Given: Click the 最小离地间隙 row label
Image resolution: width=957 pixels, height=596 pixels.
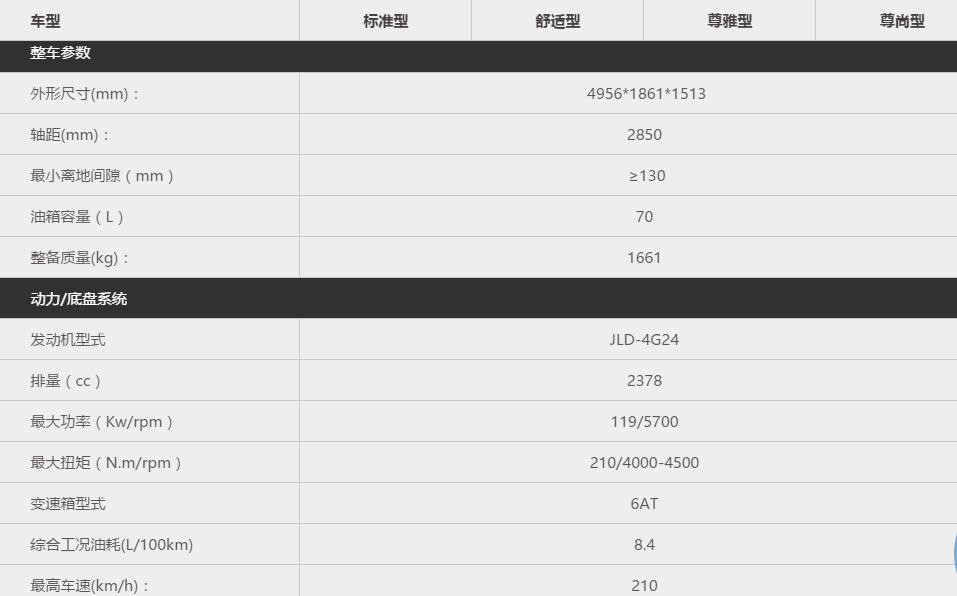Looking at the screenshot, I should (x=102, y=176).
